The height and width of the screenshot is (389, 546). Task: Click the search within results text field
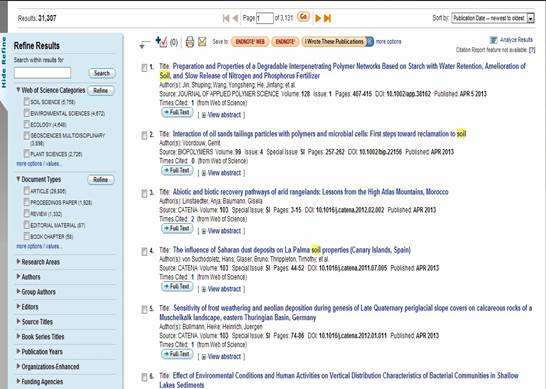[x=42, y=73]
